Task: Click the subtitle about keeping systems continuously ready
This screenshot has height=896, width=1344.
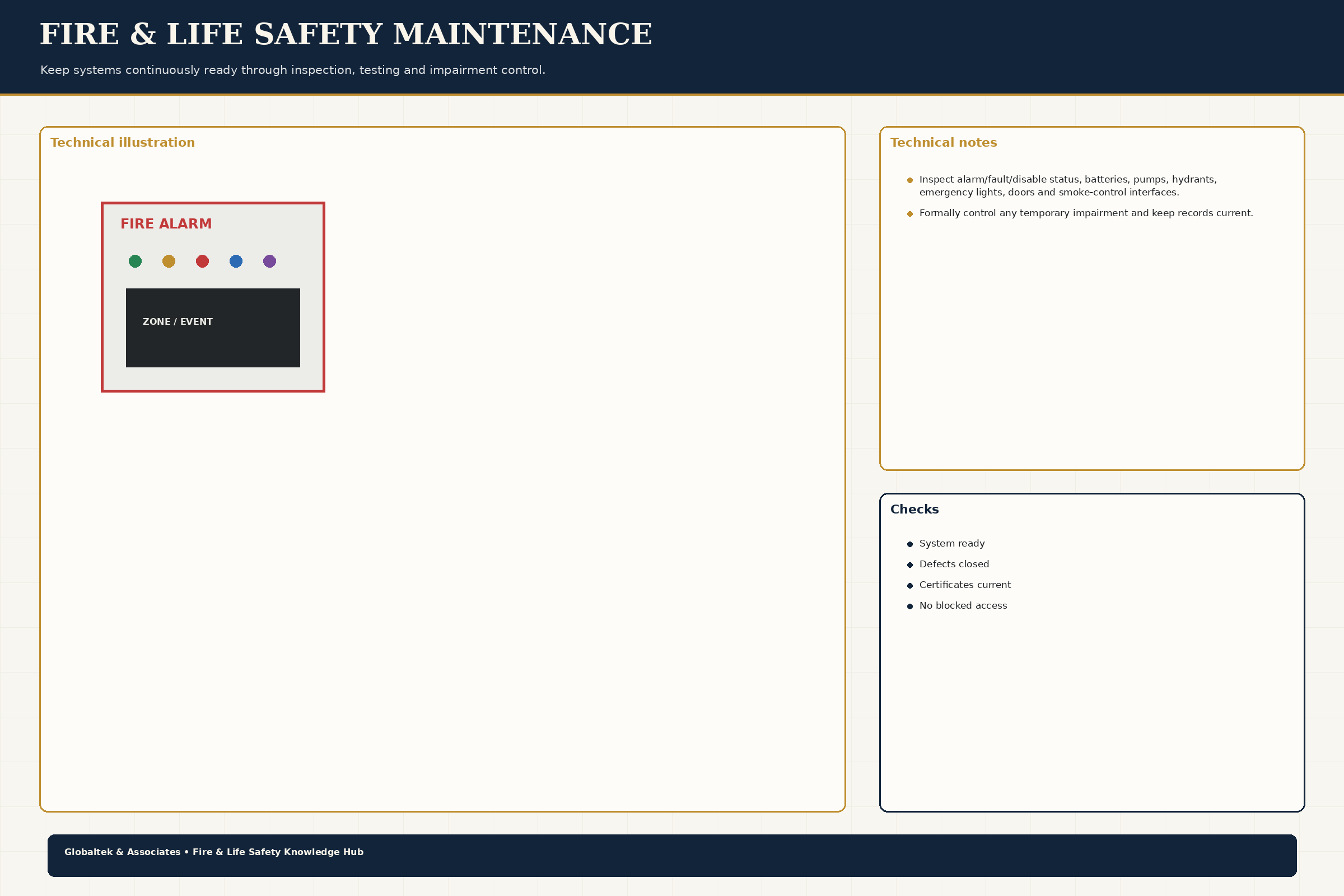Action: pyautogui.click(x=292, y=71)
